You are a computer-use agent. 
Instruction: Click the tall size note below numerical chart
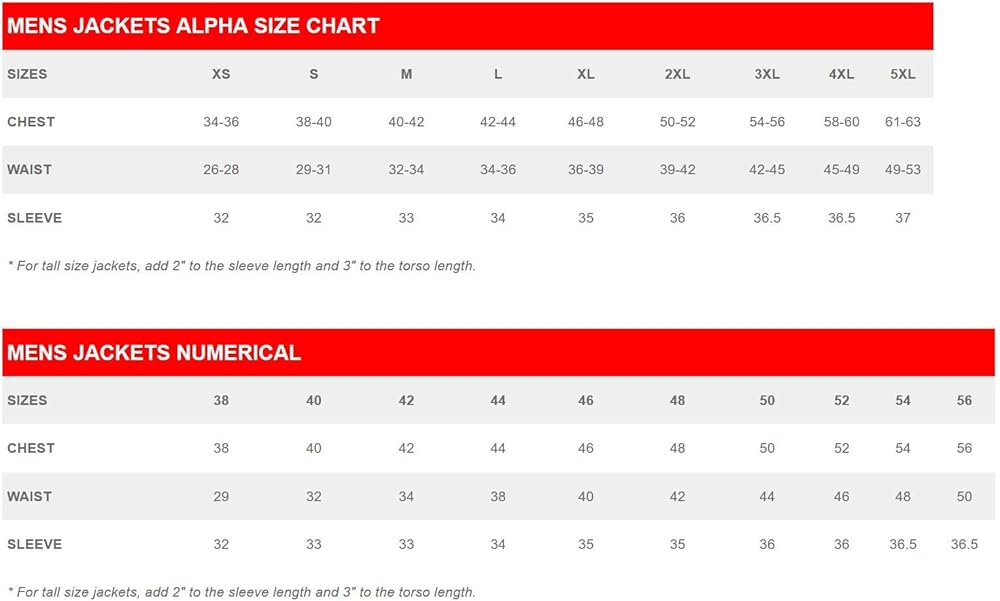click(x=241, y=592)
